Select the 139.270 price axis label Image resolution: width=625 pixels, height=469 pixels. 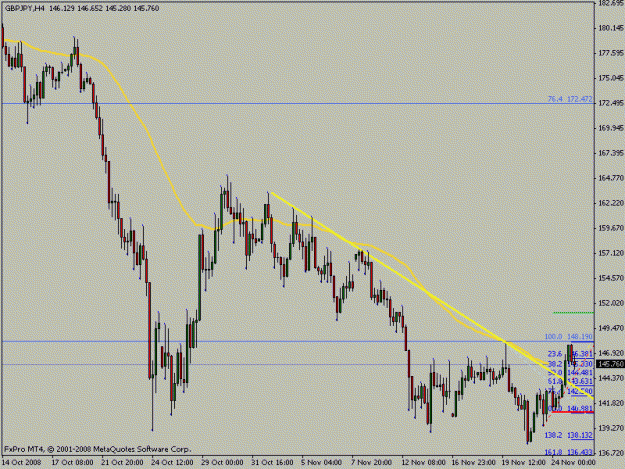pos(611,428)
